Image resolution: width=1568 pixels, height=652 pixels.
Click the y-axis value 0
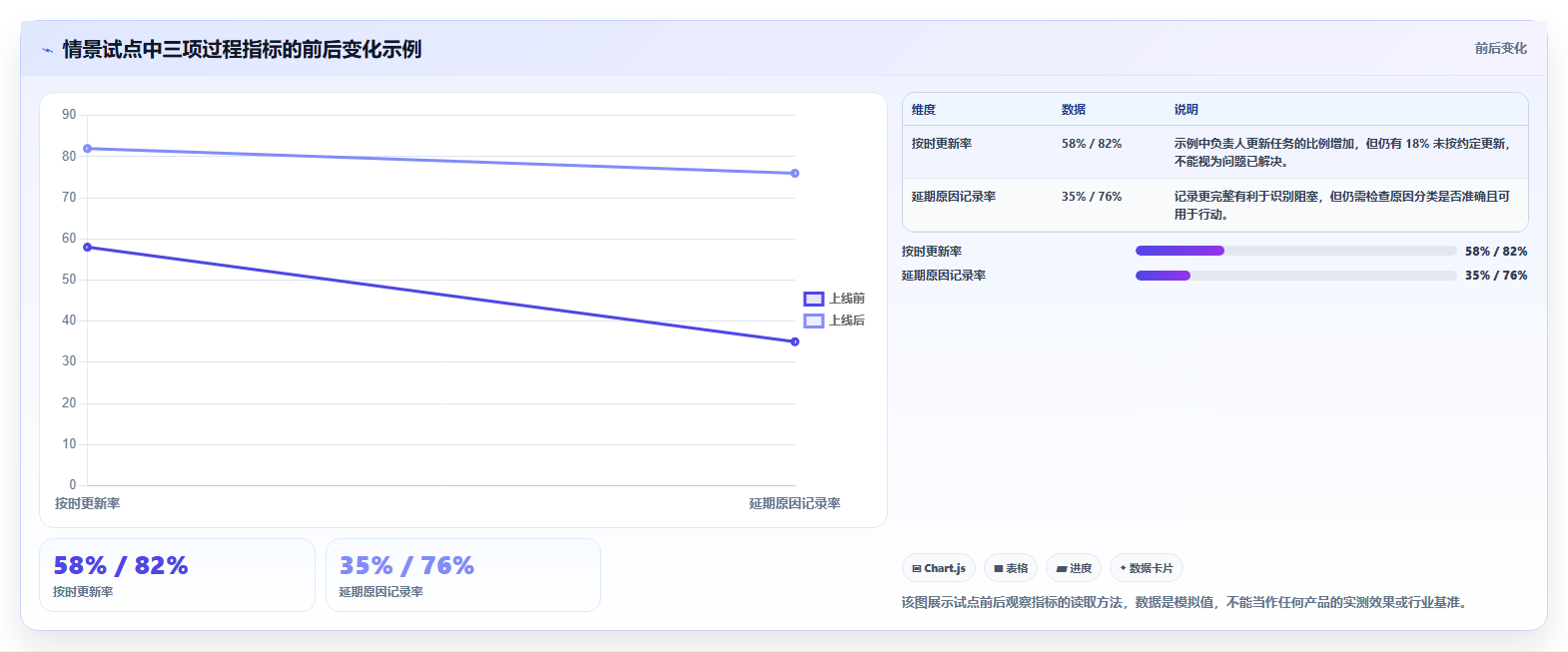point(72,485)
